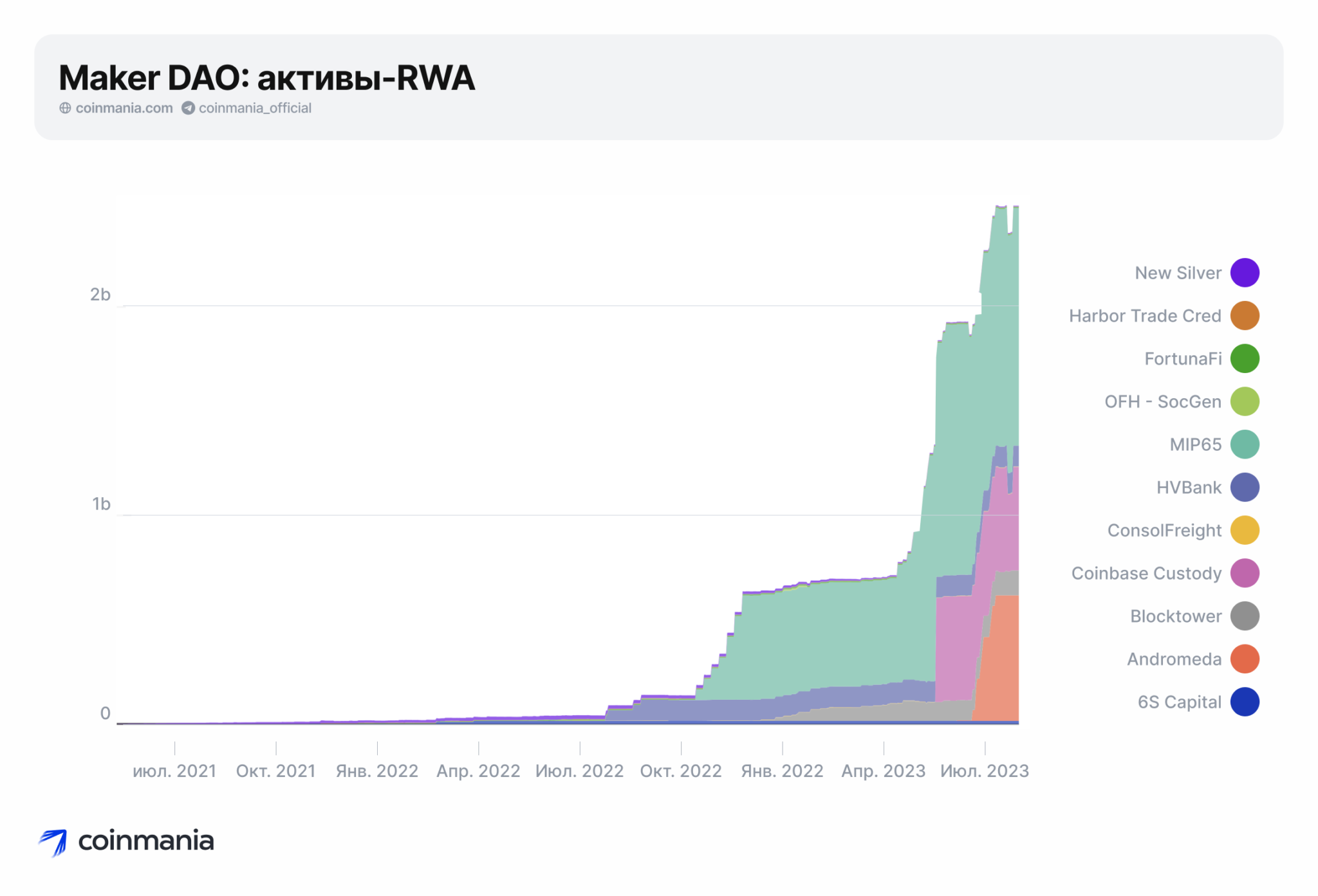
Task: Click the Июл. 2023 axis label
Action: (x=985, y=771)
